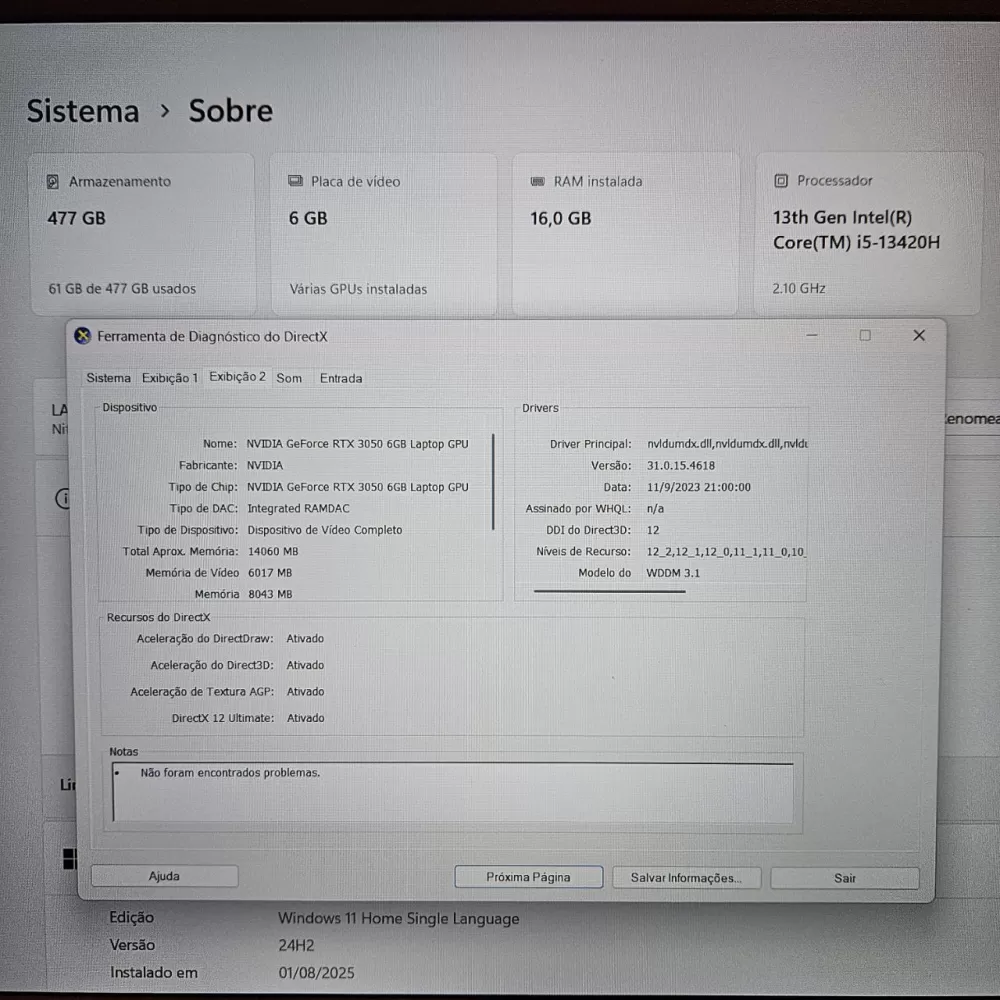This screenshot has height=1000, width=1000.
Task: Click the Fabricante value NVIDIA
Action: point(265,466)
